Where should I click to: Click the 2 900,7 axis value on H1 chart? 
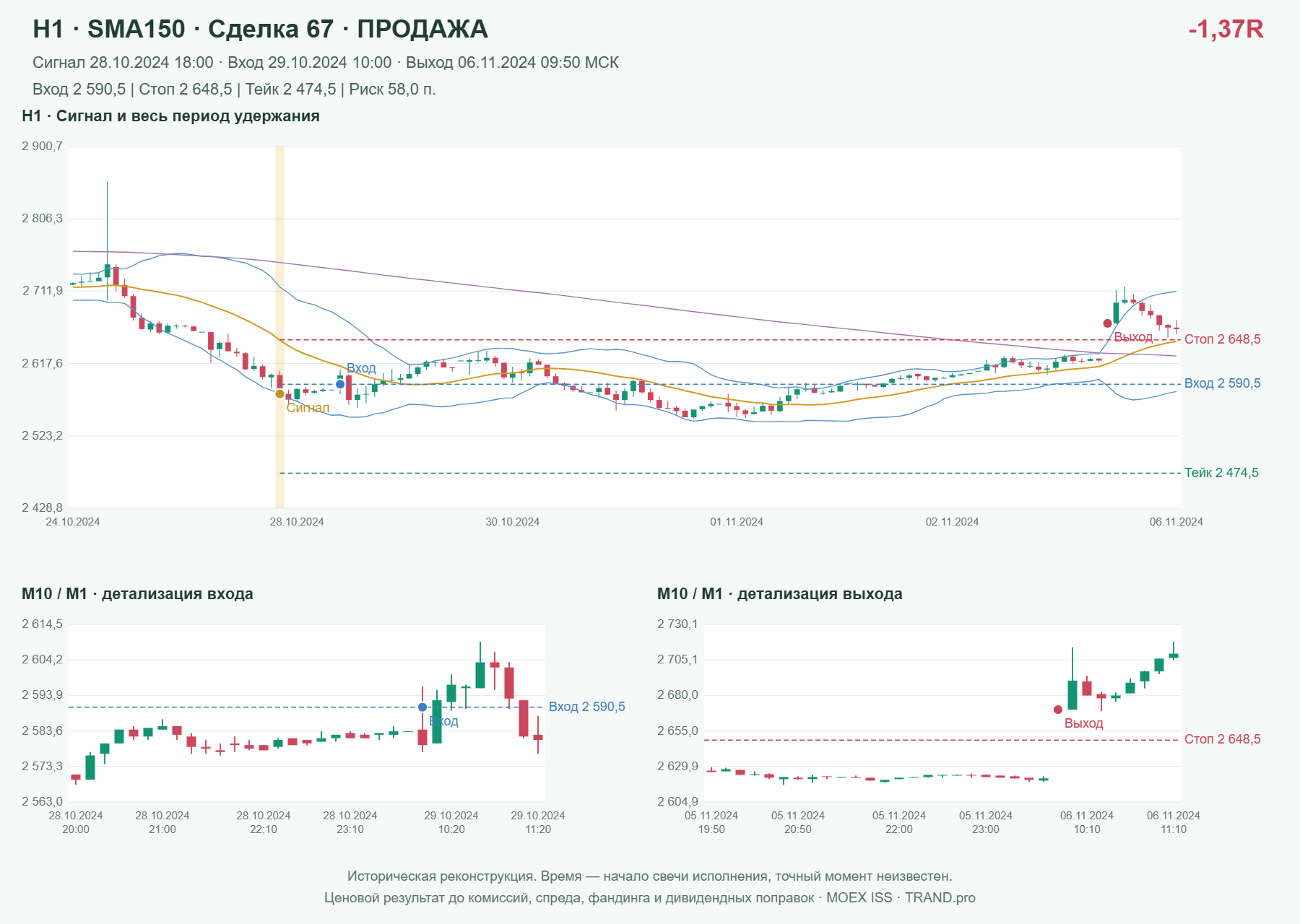pos(42,147)
